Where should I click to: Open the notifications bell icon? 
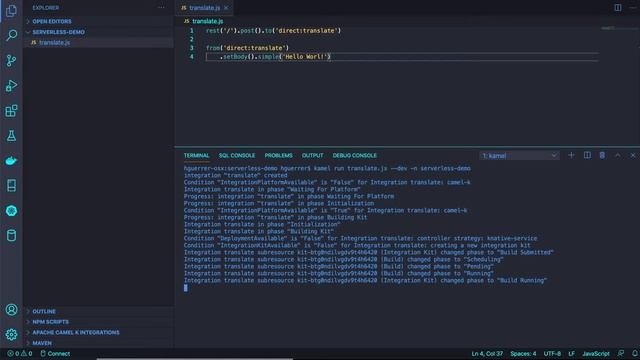click(635, 353)
